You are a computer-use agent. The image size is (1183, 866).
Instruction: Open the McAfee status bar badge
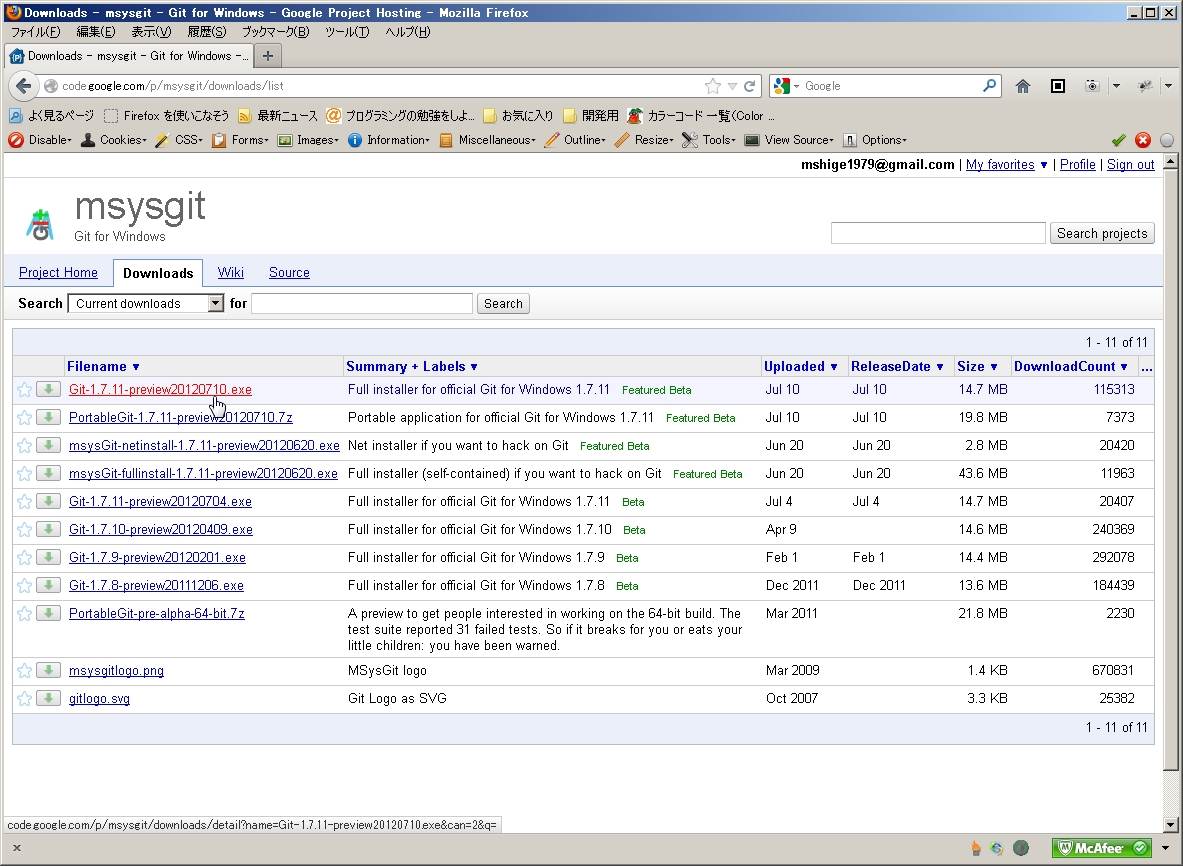[x=1102, y=848]
